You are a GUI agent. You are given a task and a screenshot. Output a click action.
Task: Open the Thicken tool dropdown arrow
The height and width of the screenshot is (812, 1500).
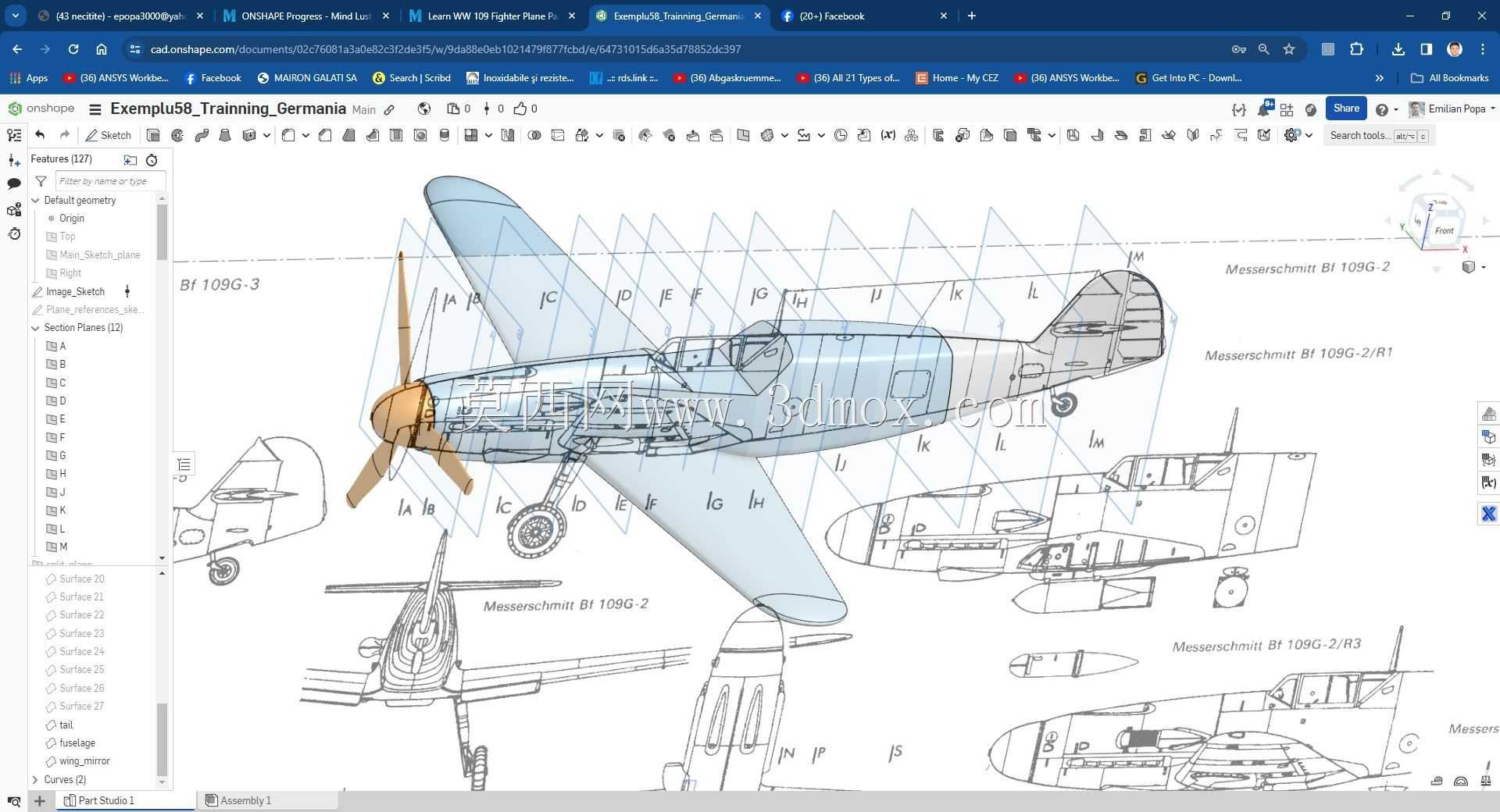(266, 135)
